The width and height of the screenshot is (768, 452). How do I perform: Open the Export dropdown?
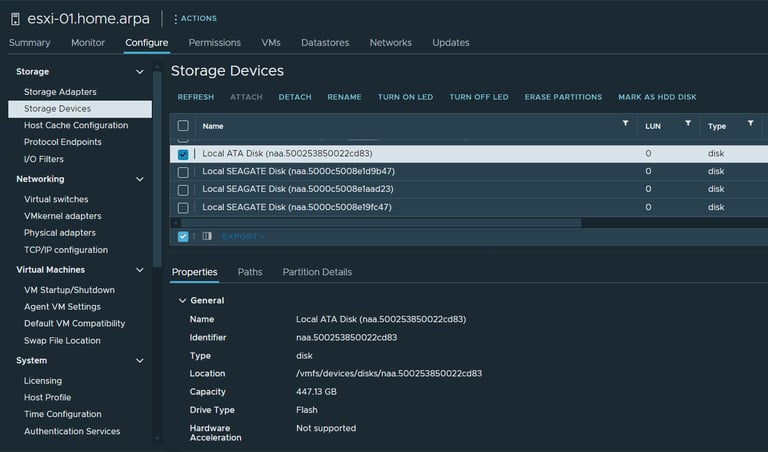tap(243, 237)
